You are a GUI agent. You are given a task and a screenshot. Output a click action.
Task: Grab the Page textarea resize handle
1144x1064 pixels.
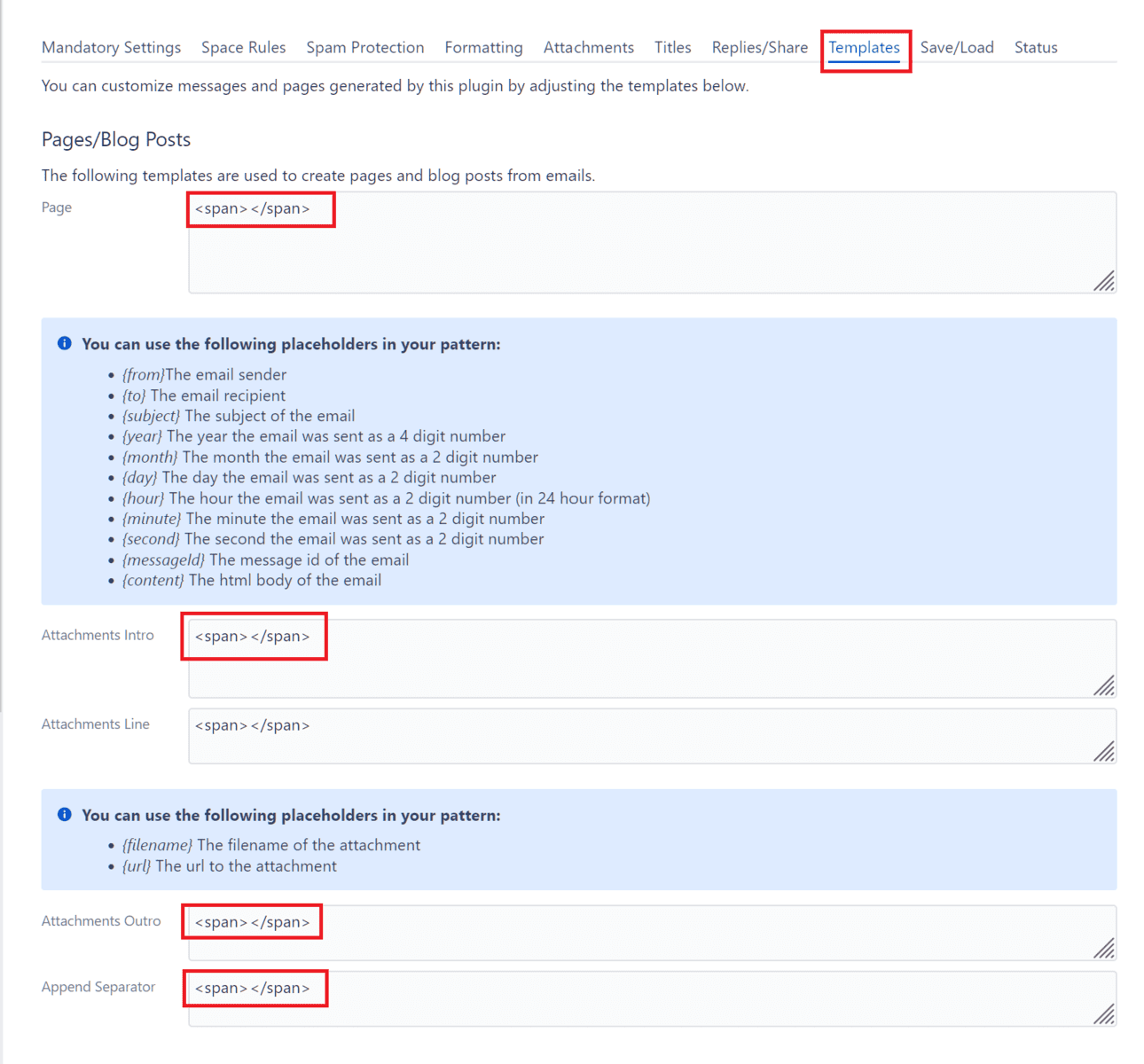(1104, 281)
